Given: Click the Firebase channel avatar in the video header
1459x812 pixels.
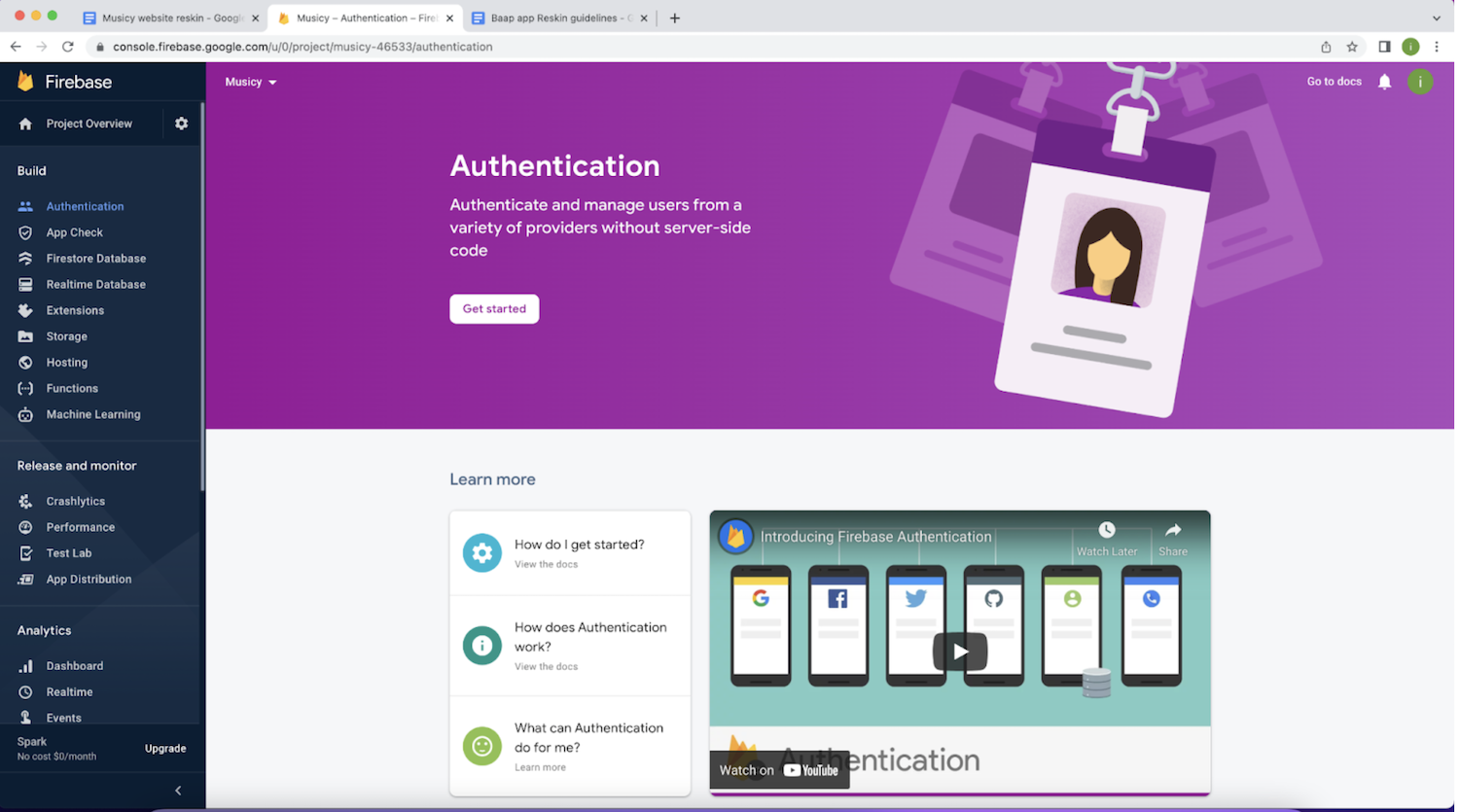Looking at the screenshot, I should [735, 536].
